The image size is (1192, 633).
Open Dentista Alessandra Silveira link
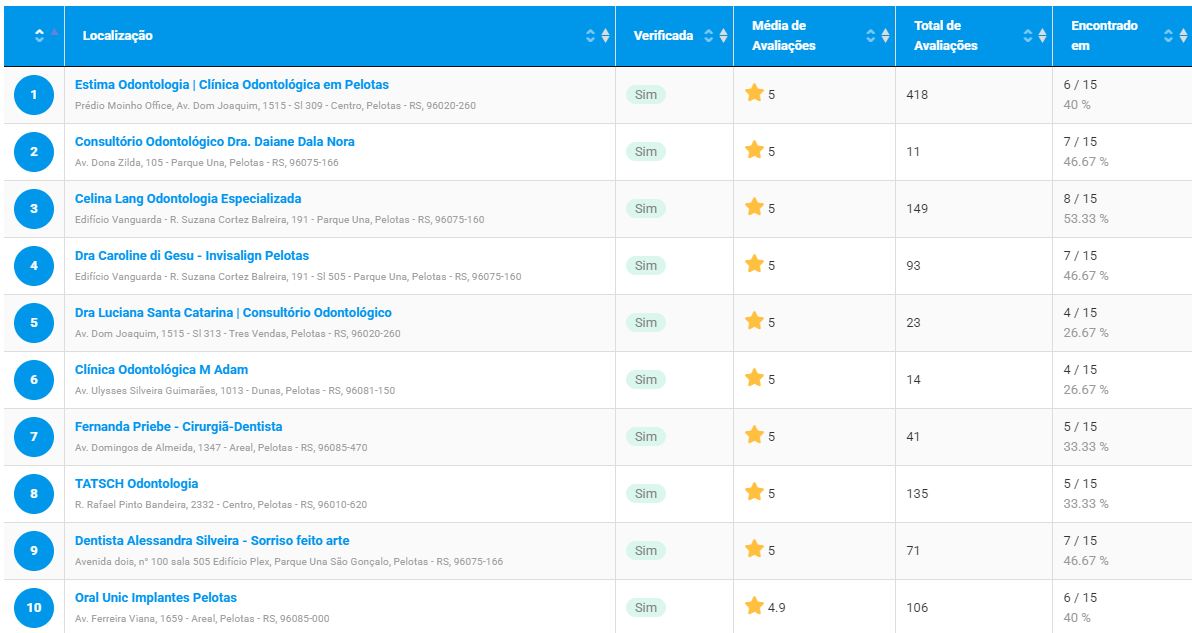point(212,540)
